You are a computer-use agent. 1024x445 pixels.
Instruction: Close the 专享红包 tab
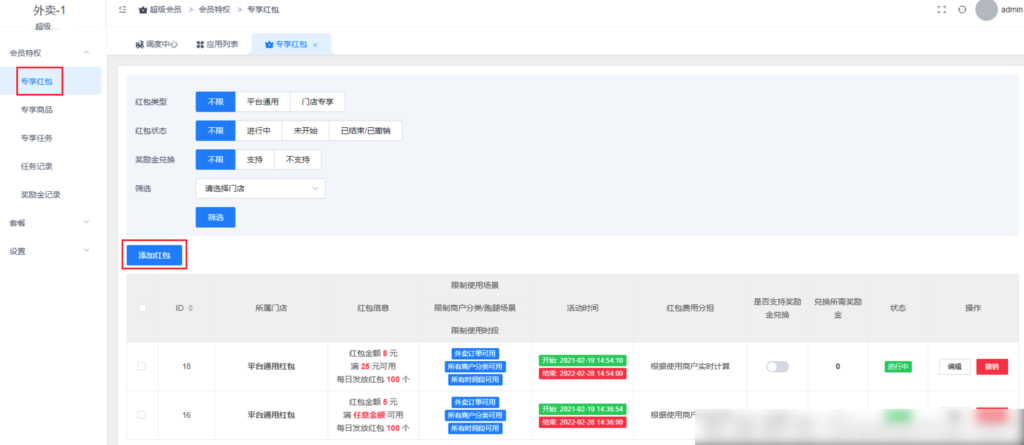tap(315, 45)
